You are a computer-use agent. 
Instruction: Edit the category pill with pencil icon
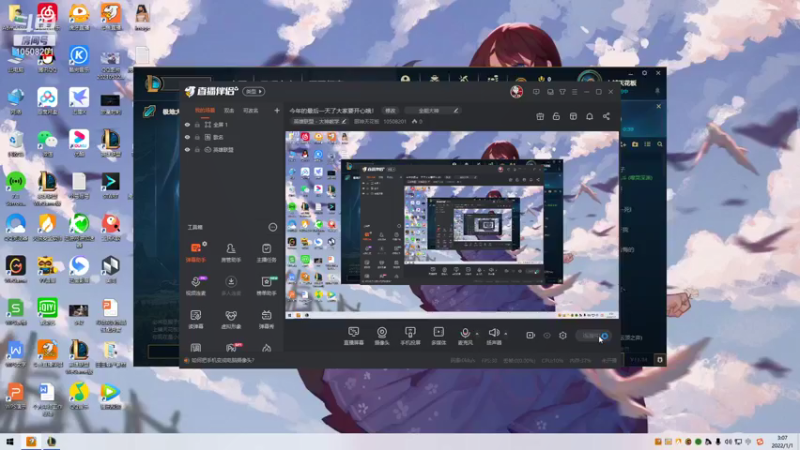[x=433, y=110]
